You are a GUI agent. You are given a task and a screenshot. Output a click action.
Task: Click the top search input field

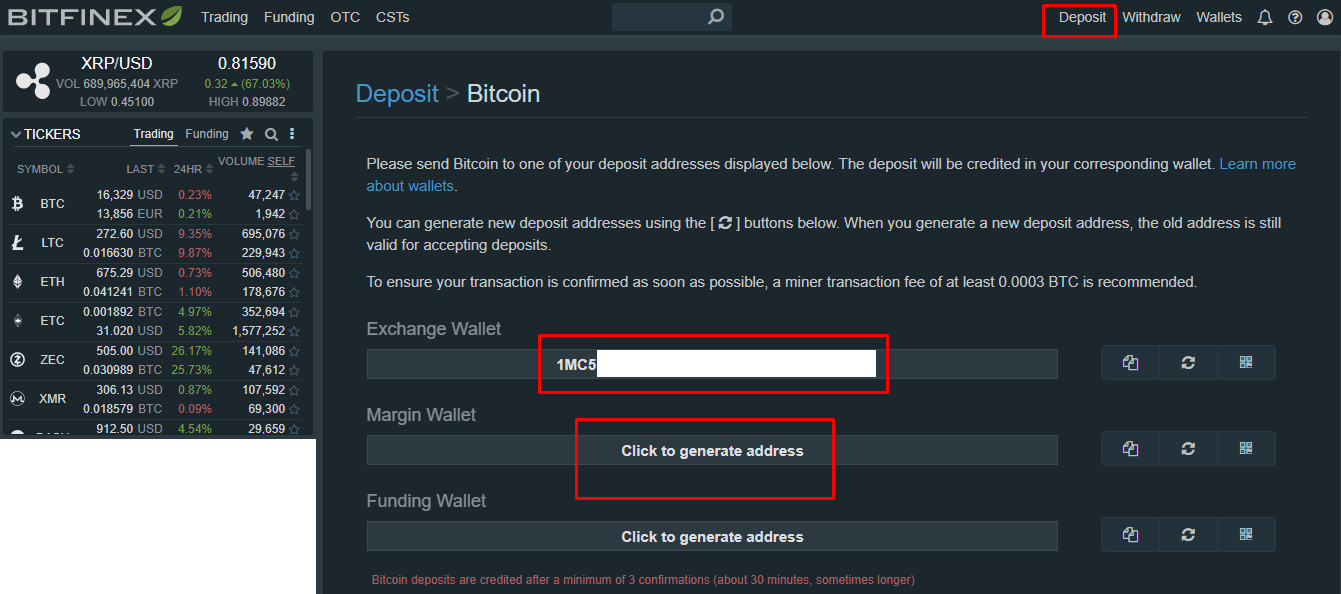click(x=660, y=17)
